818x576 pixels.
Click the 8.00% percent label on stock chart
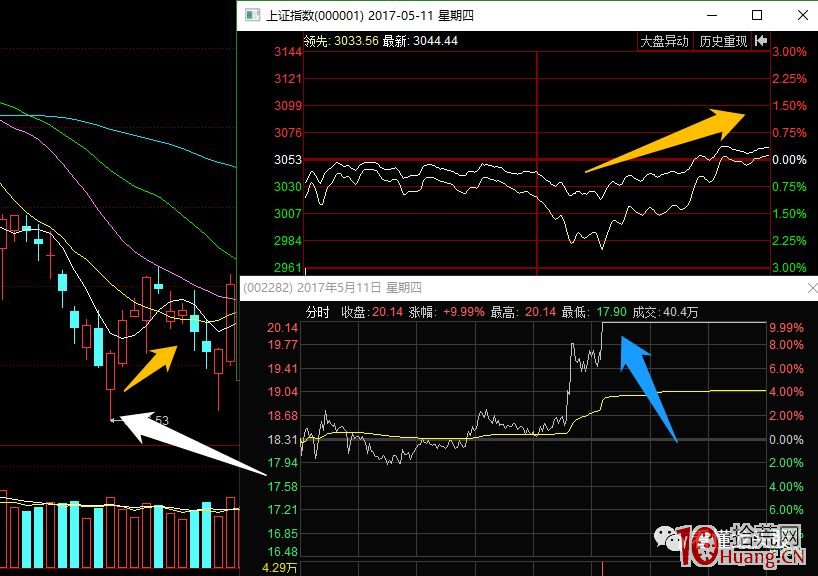pos(787,345)
